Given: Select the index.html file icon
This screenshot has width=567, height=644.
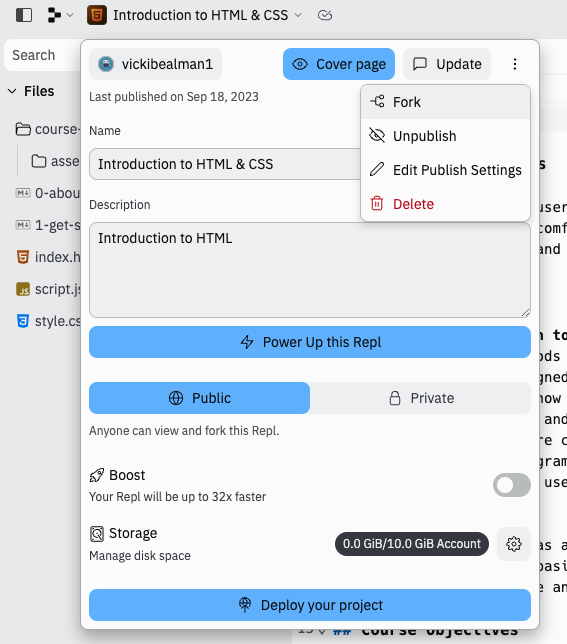Looking at the screenshot, I should coord(23,257).
